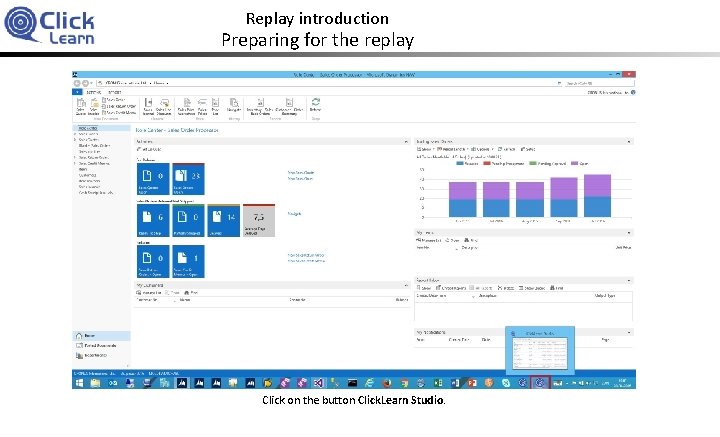
Task: Click the browser back arrow button
Action: 77,83
